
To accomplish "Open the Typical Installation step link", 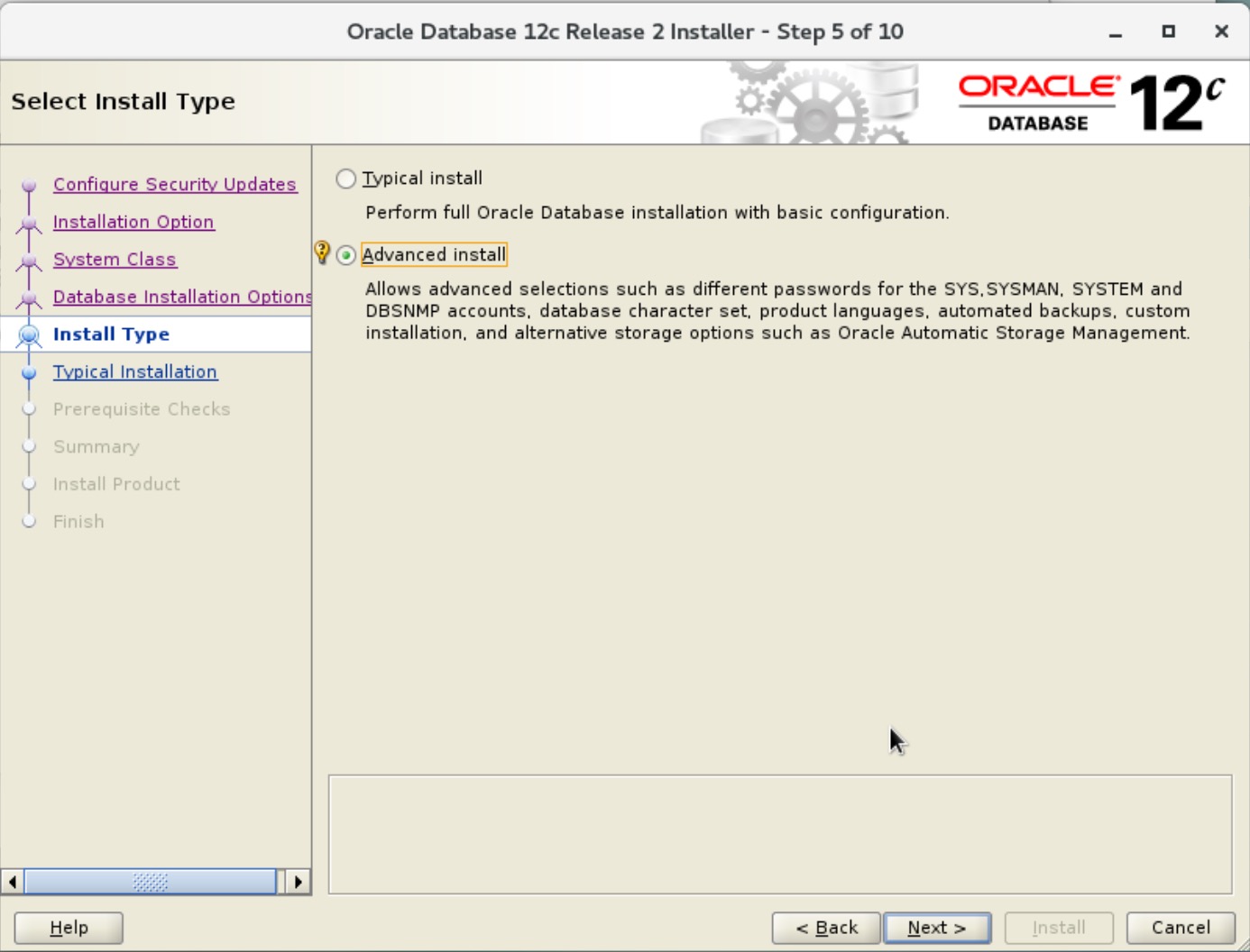I will [135, 371].
